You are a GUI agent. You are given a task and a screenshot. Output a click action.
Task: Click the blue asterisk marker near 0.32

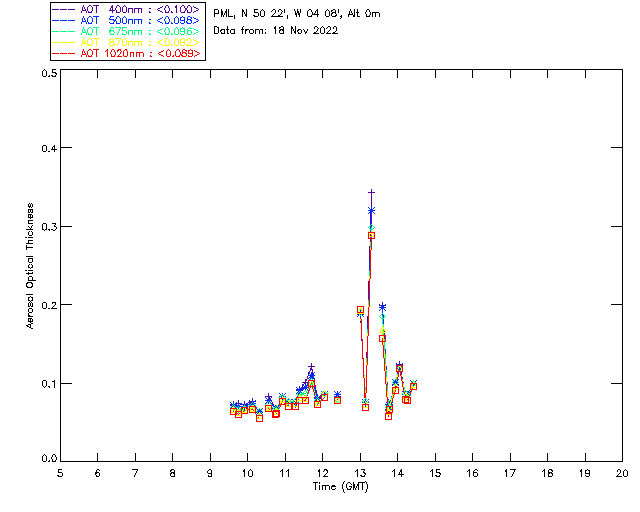pyautogui.click(x=371, y=211)
